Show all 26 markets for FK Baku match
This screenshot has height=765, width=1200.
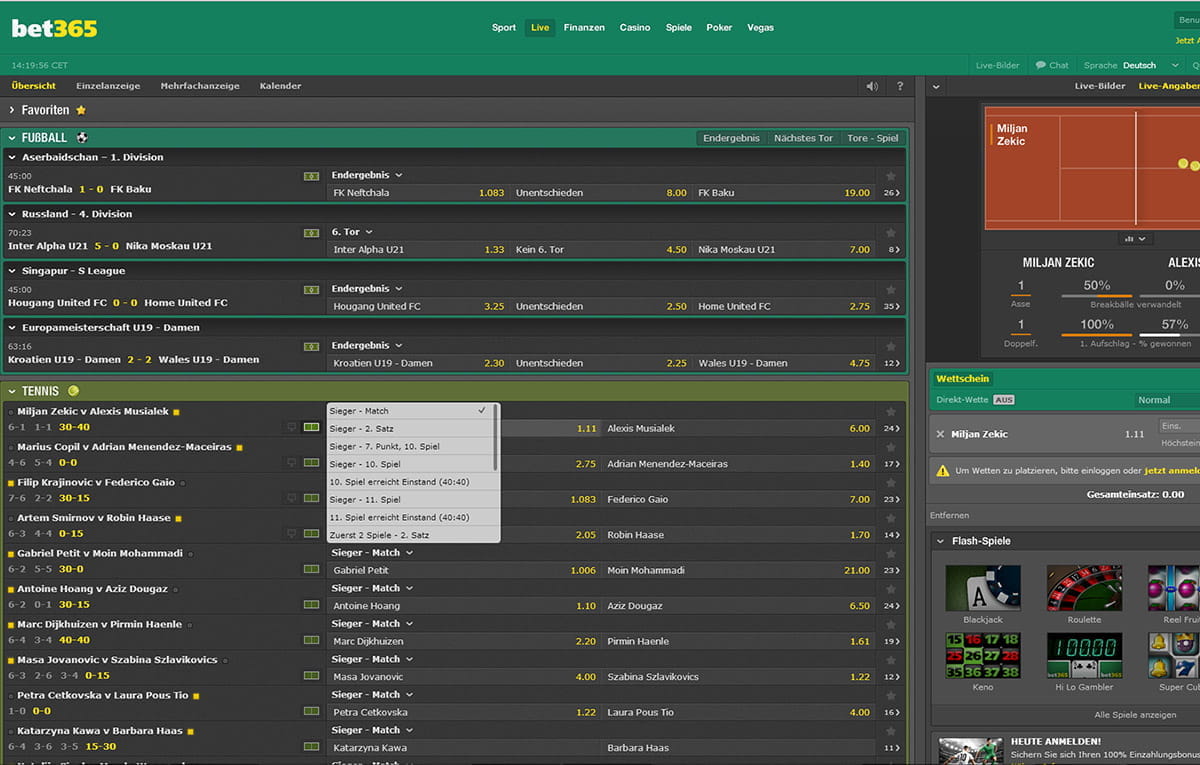(x=892, y=193)
